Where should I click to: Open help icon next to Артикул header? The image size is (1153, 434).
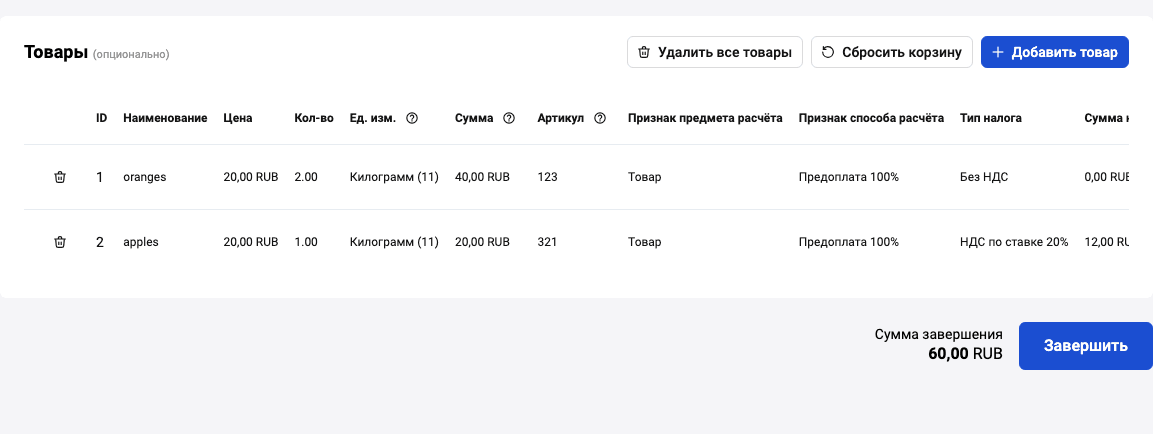pos(600,118)
